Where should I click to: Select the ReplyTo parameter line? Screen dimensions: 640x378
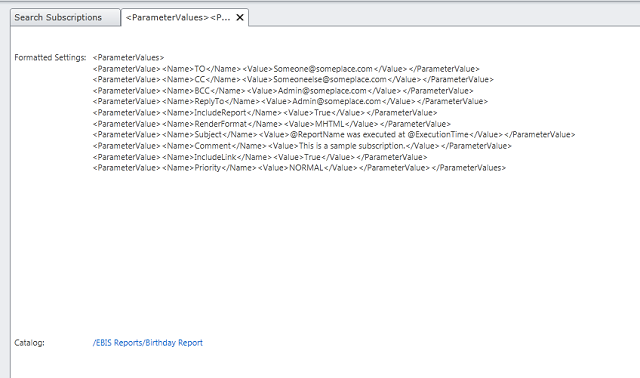(290, 102)
